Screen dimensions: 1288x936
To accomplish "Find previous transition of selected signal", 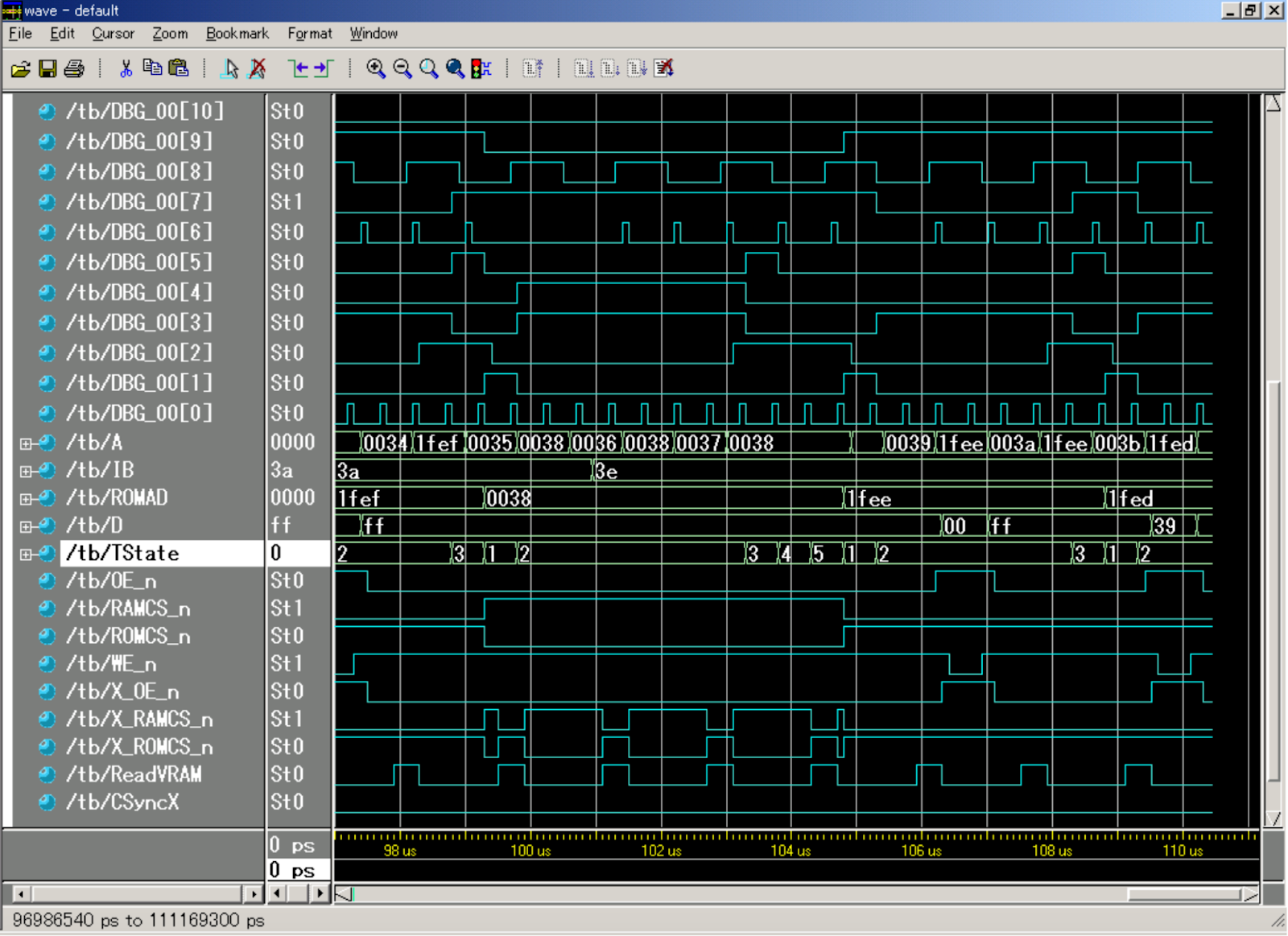I will [x=299, y=68].
